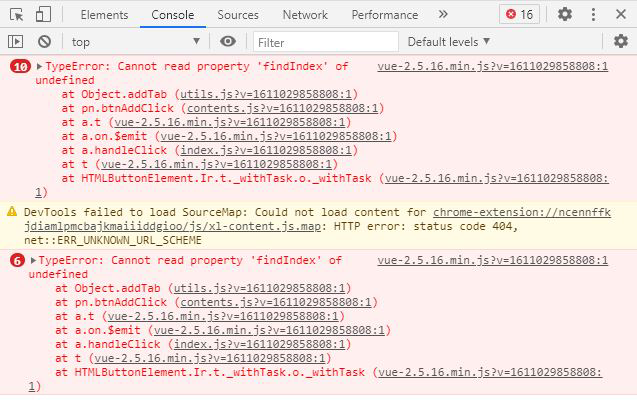Open vue link on second error's a.on.$emit line
This screenshot has height=400, width=637.
(x=269, y=330)
